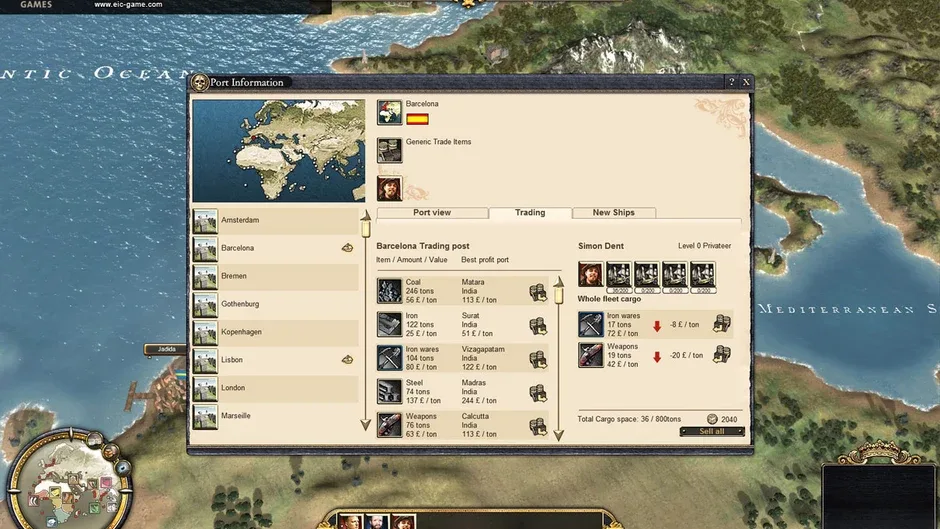Click Weapons icon in fleet cargo
This screenshot has width=940, height=529.
(590, 355)
